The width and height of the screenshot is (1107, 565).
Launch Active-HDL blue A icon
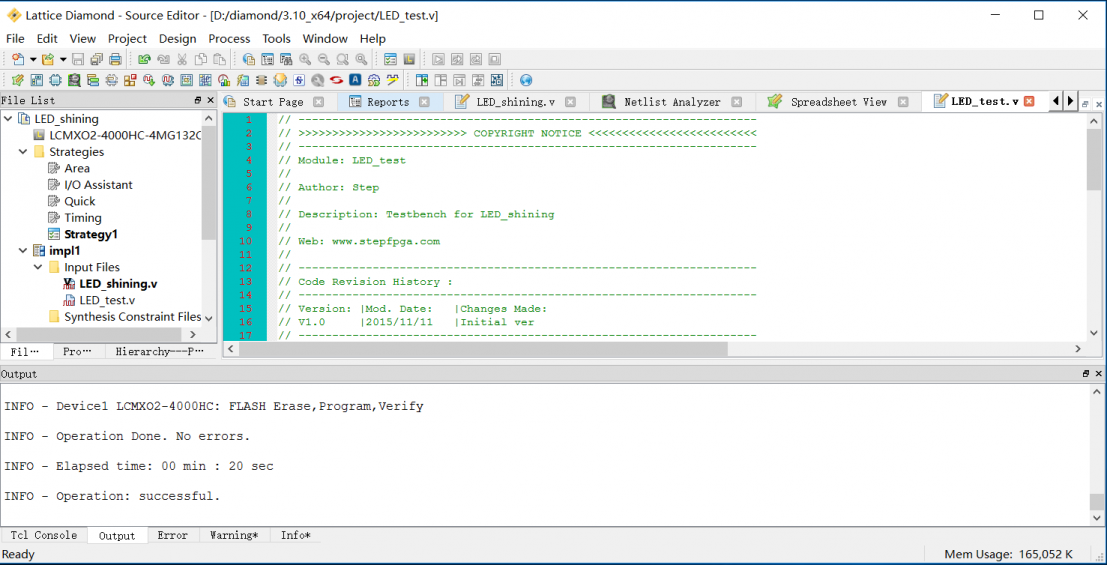pyautogui.click(x=355, y=80)
